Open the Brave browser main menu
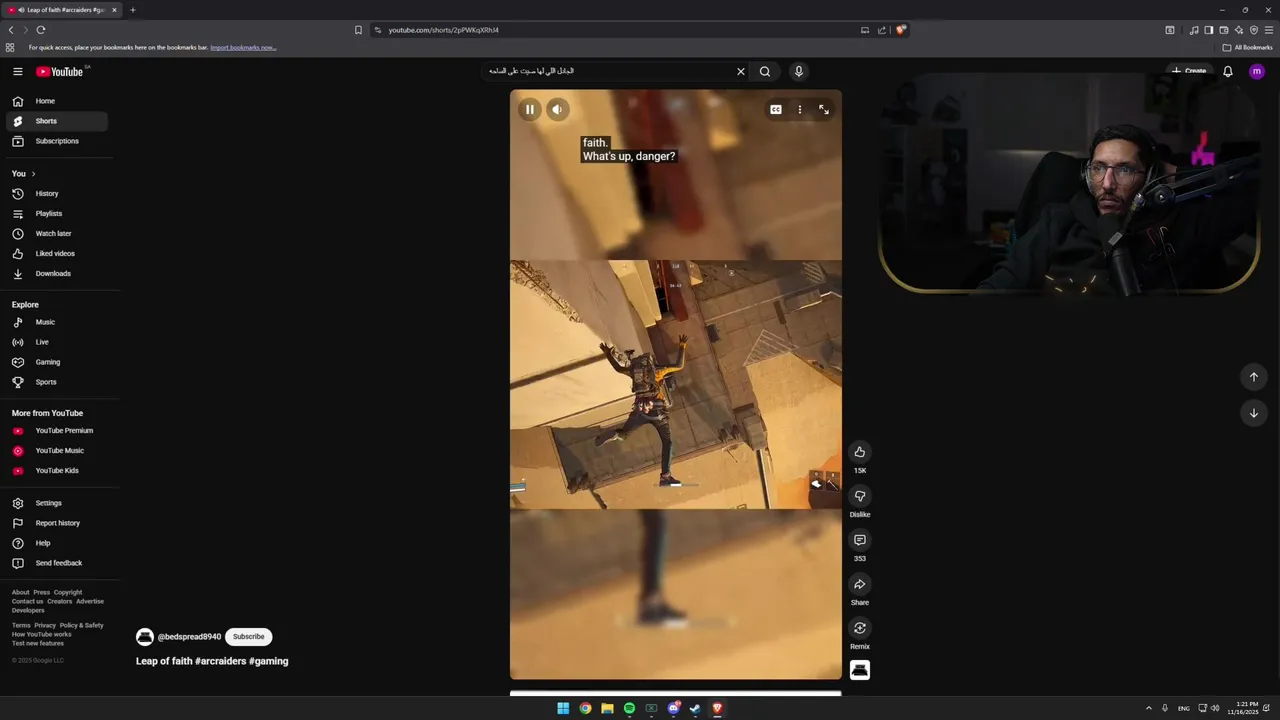 click(x=1269, y=30)
